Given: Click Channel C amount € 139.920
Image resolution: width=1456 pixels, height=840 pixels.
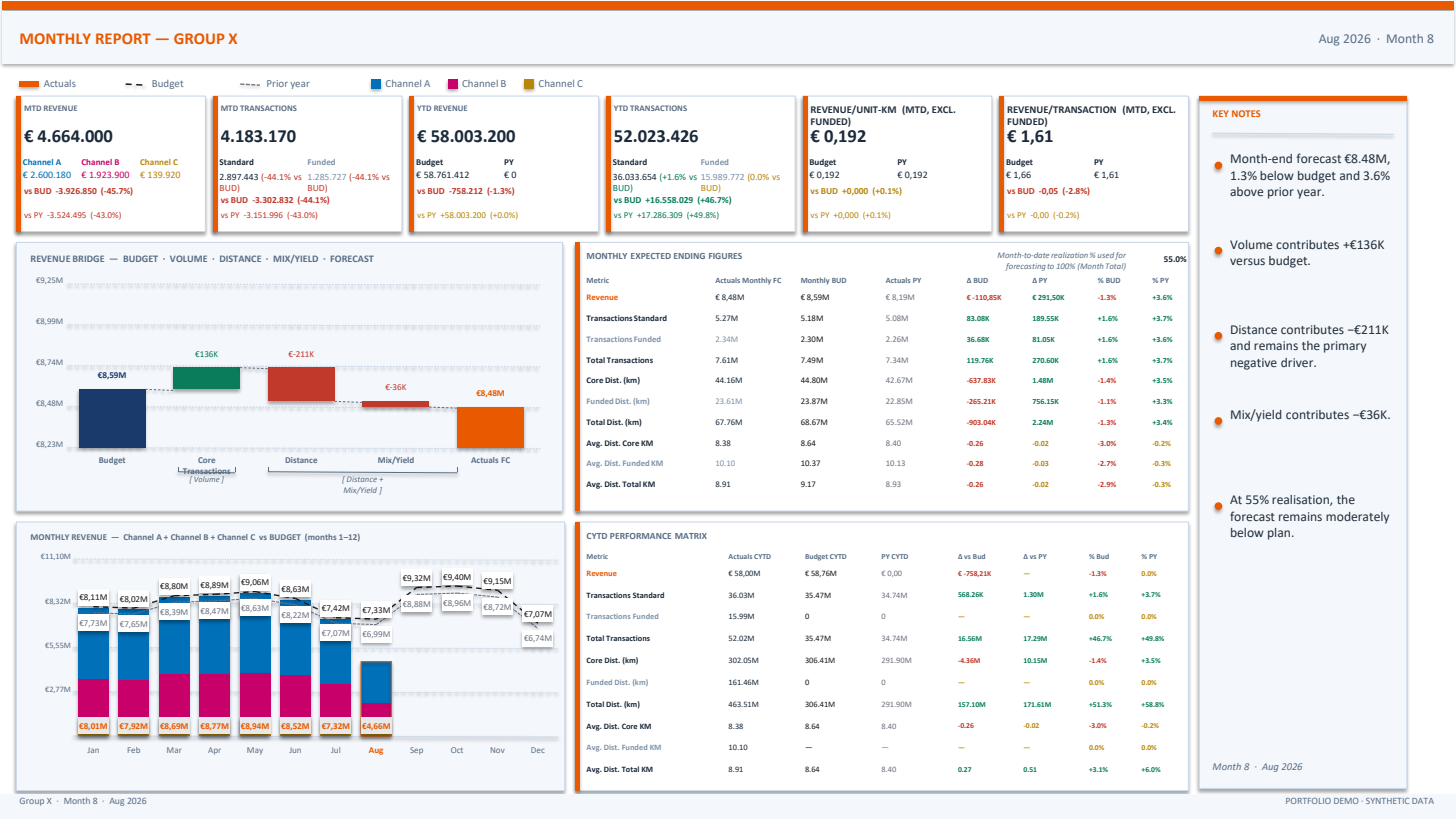Looking at the screenshot, I should point(160,175).
